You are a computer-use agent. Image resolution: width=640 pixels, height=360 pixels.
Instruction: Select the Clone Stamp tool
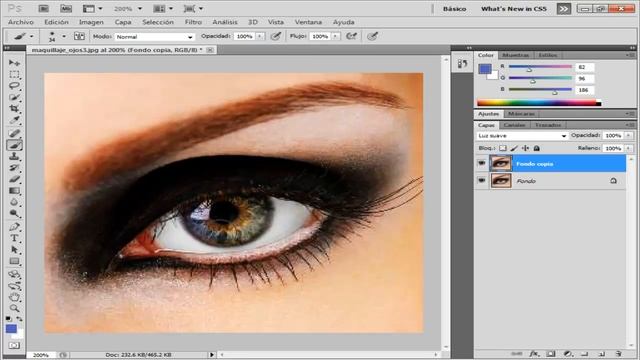point(14,156)
